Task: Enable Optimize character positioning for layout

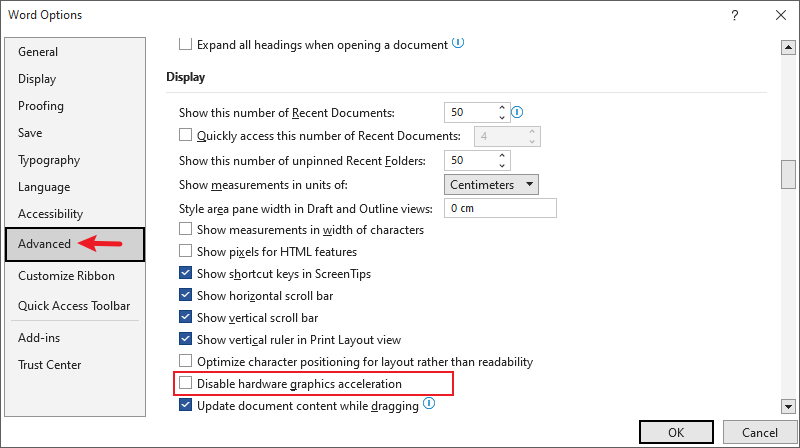Action: point(185,361)
